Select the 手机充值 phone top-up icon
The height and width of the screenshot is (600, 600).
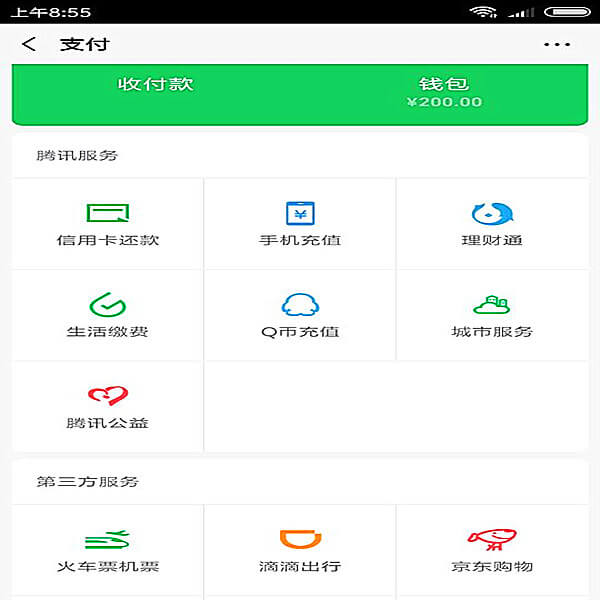coord(300,213)
